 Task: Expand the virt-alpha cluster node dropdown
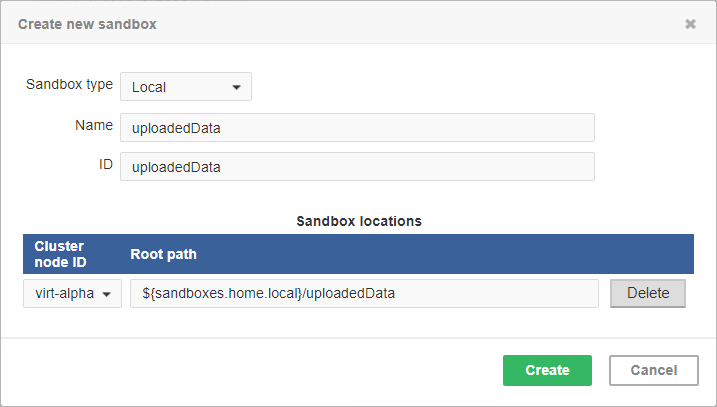tap(72, 294)
